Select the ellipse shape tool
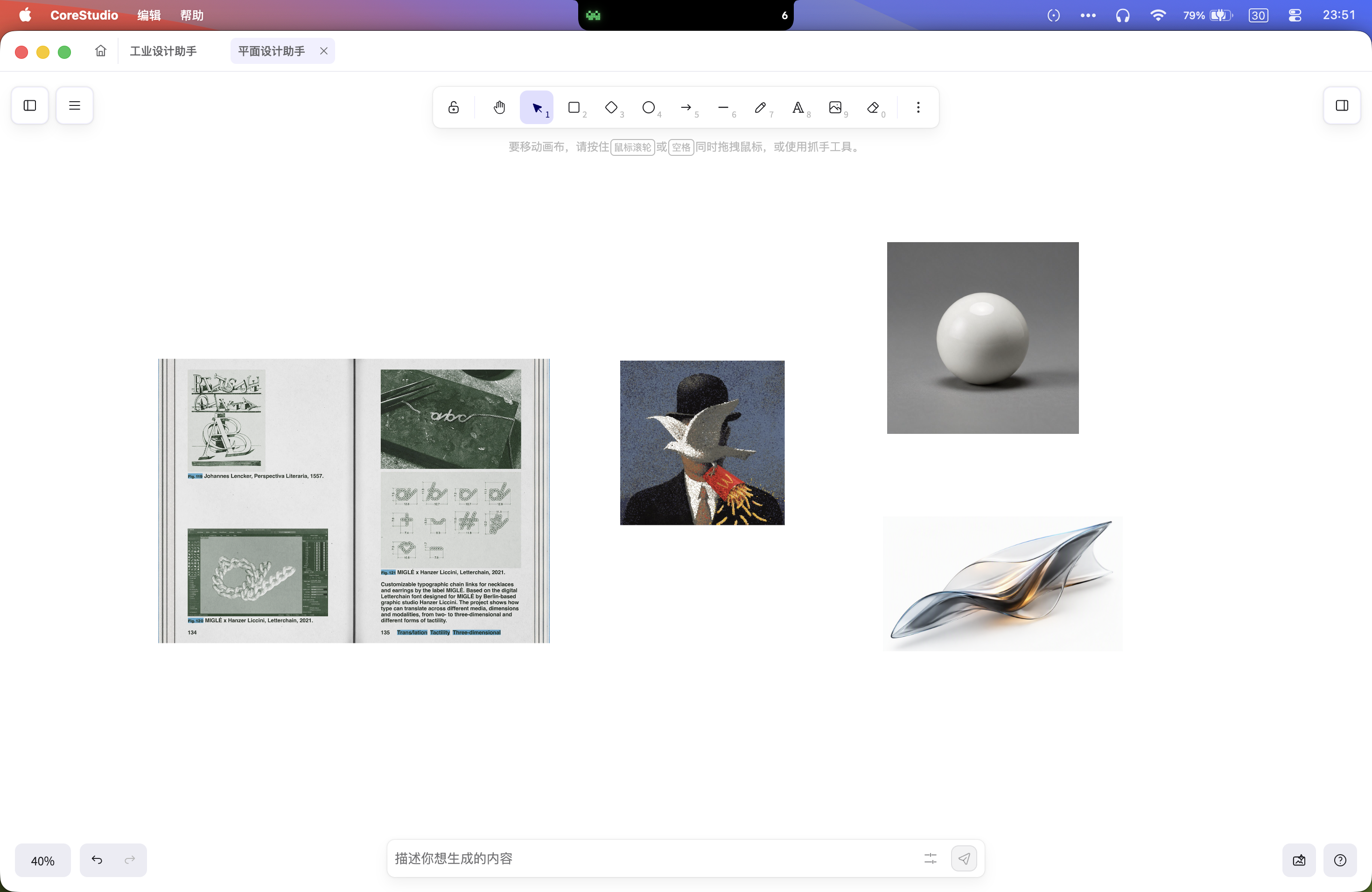1372x892 pixels. (x=649, y=107)
